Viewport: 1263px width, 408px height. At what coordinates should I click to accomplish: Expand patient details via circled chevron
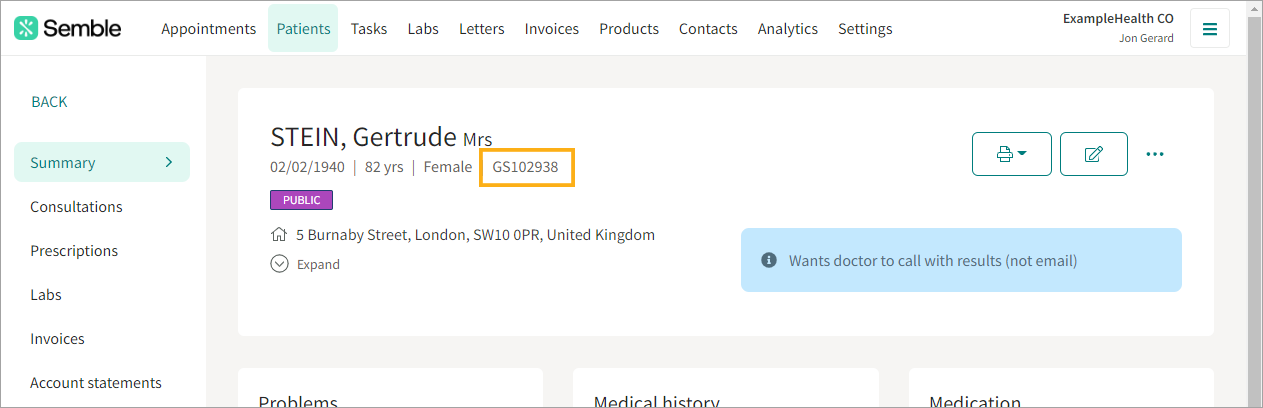pos(280,264)
